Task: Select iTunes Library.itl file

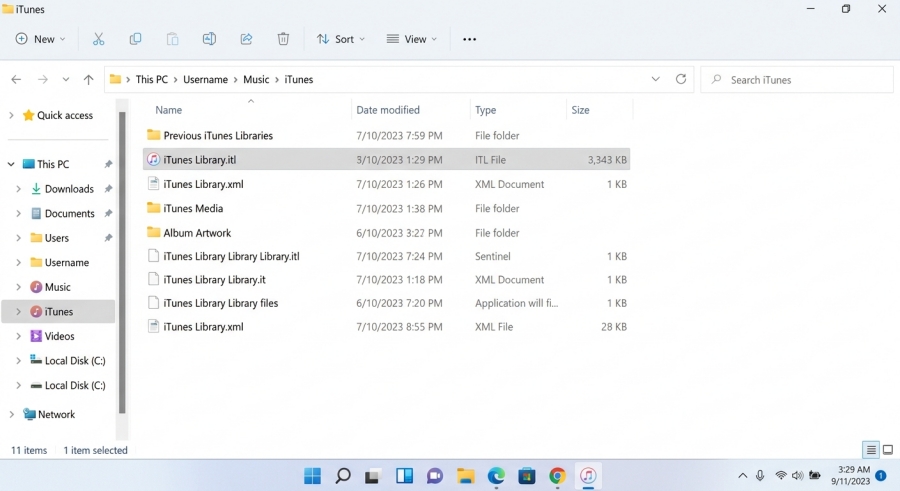Action: click(x=386, y=160)
